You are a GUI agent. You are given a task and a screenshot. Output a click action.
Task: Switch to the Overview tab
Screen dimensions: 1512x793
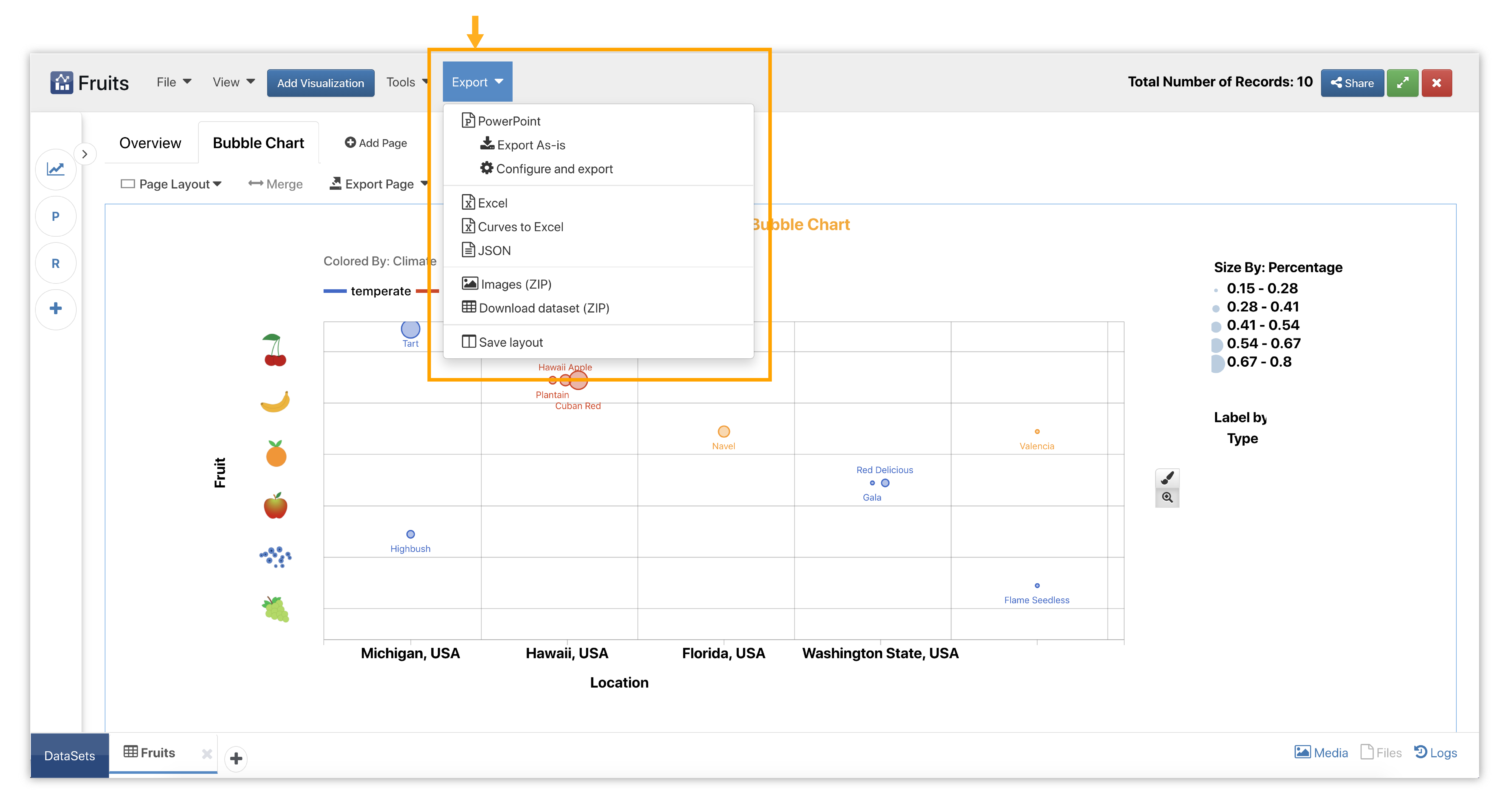(150, 143)
